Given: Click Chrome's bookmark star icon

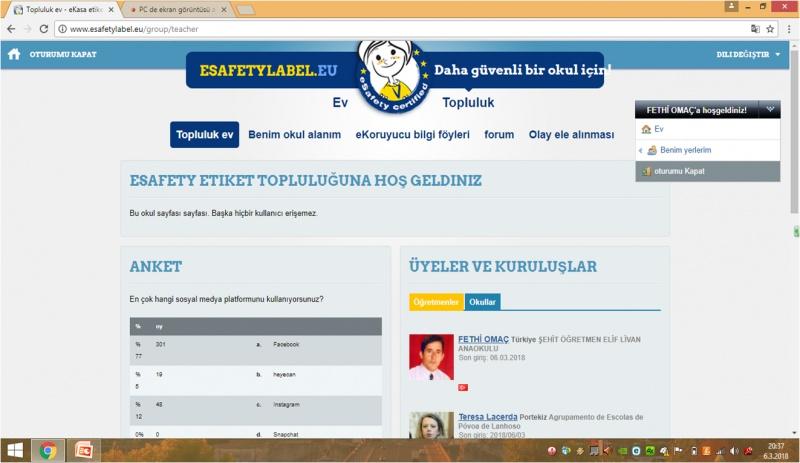Looking at the screenshot, I should [x=770, y=29].
